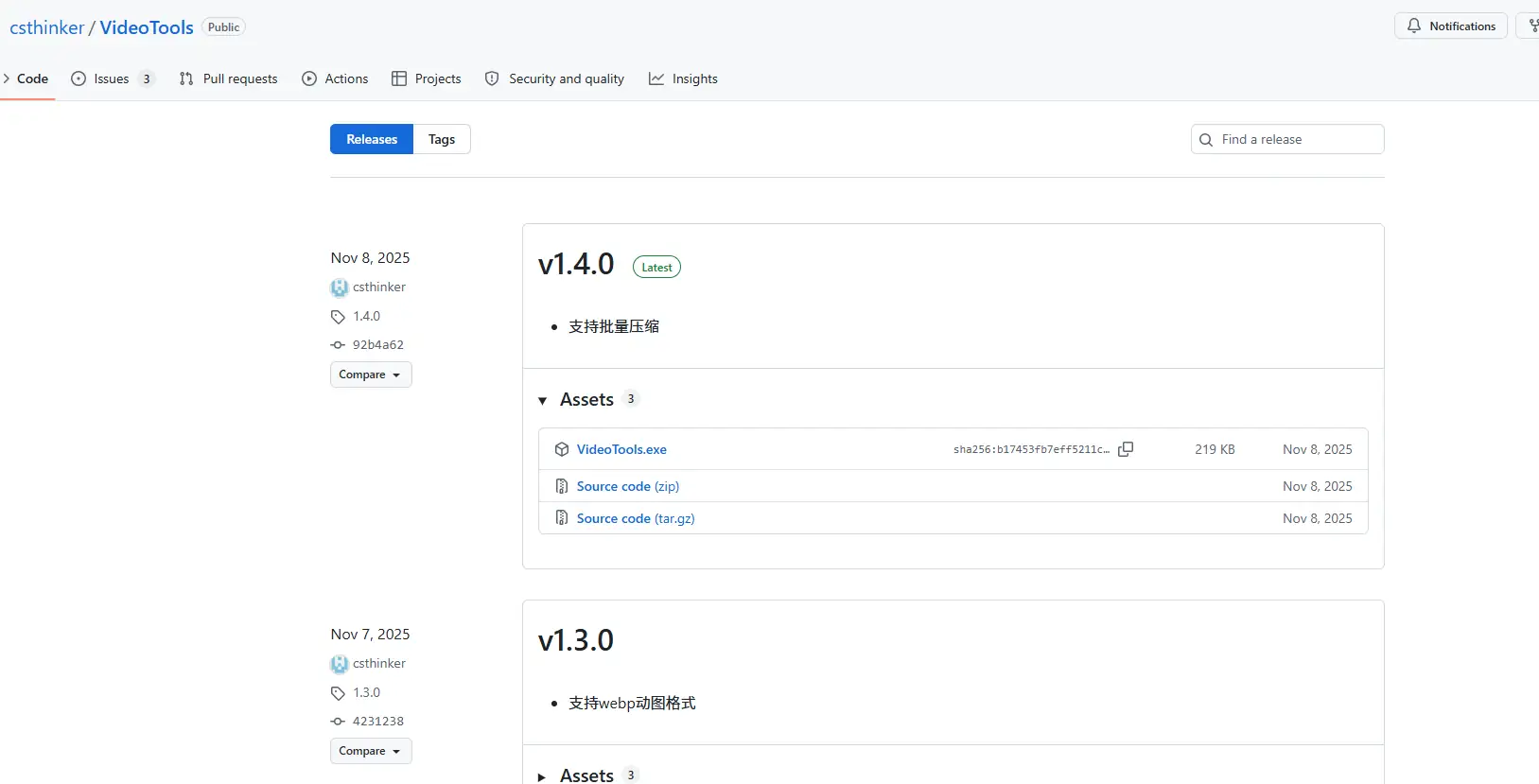Click the search magnifier icon
The image size is (1539, 784).
pos(1206,140)
